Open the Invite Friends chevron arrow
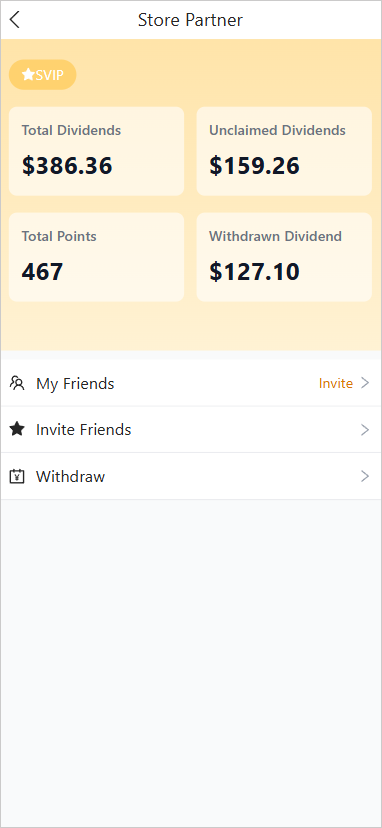Image resolution: width=382 pixels, height=828 pixels. [x=365, y=430]
